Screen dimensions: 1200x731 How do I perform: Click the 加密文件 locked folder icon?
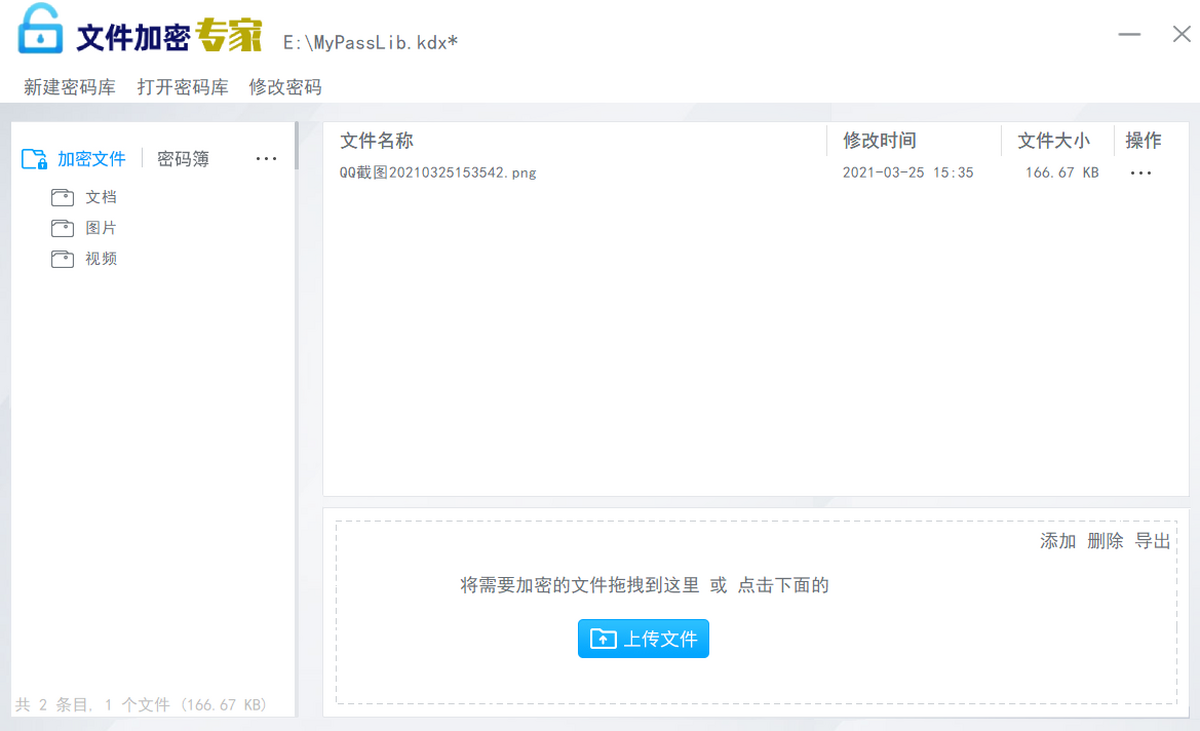pos(34,159)
